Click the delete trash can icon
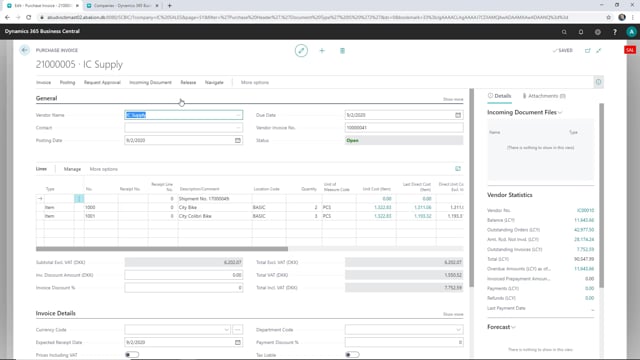 click(342, 51)
